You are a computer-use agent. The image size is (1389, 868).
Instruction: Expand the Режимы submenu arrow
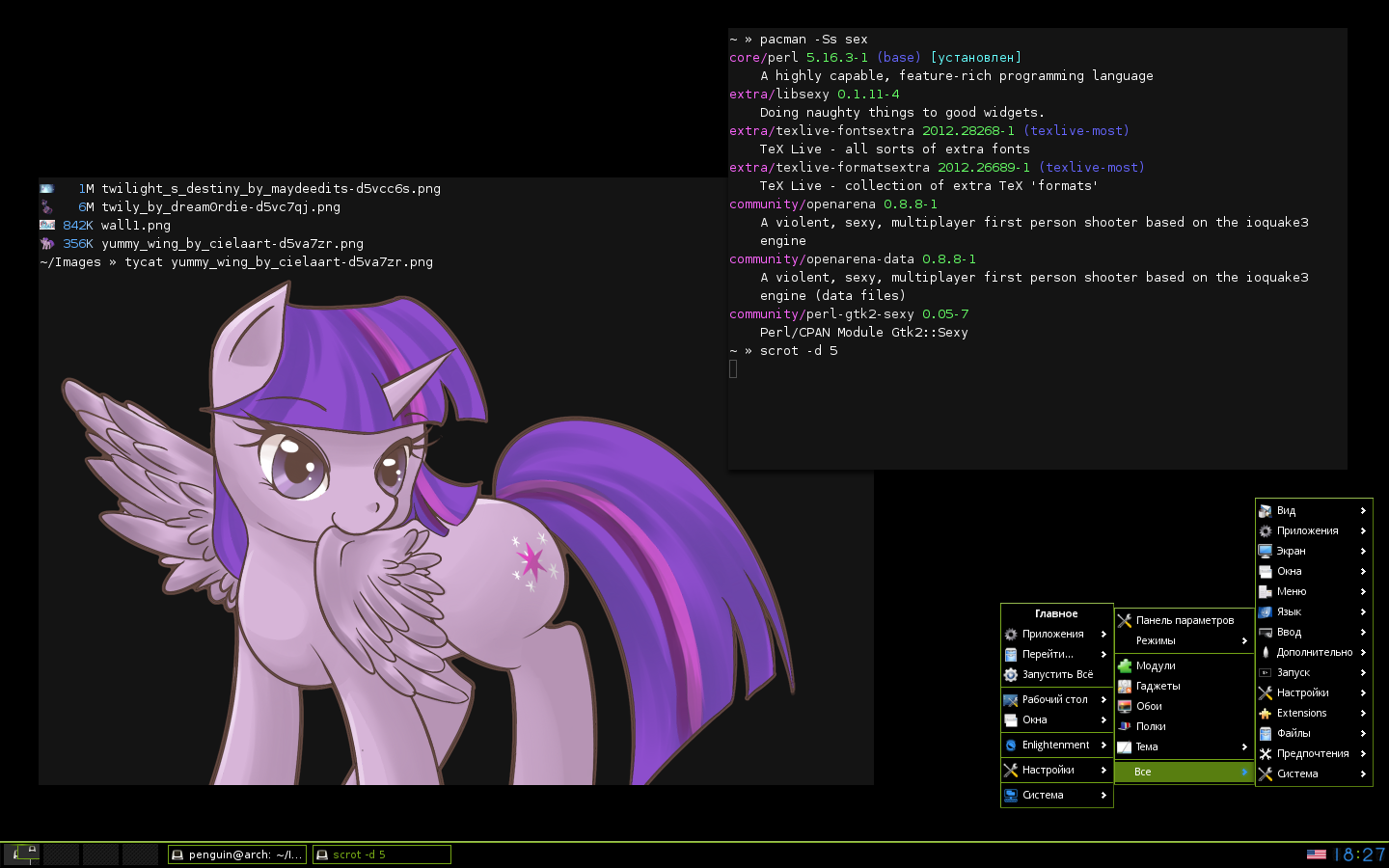(x=1244, y=640)
